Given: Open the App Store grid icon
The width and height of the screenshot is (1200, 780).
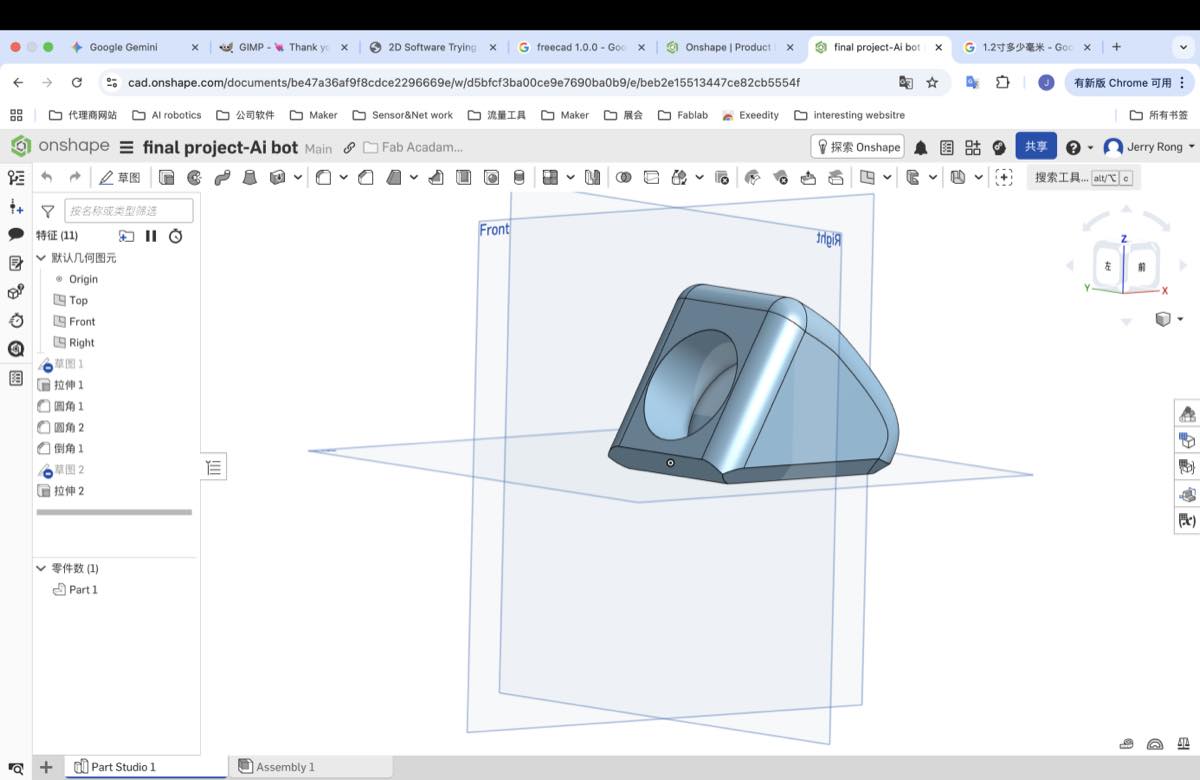Looking at the screenshot, I should (972, 148).
